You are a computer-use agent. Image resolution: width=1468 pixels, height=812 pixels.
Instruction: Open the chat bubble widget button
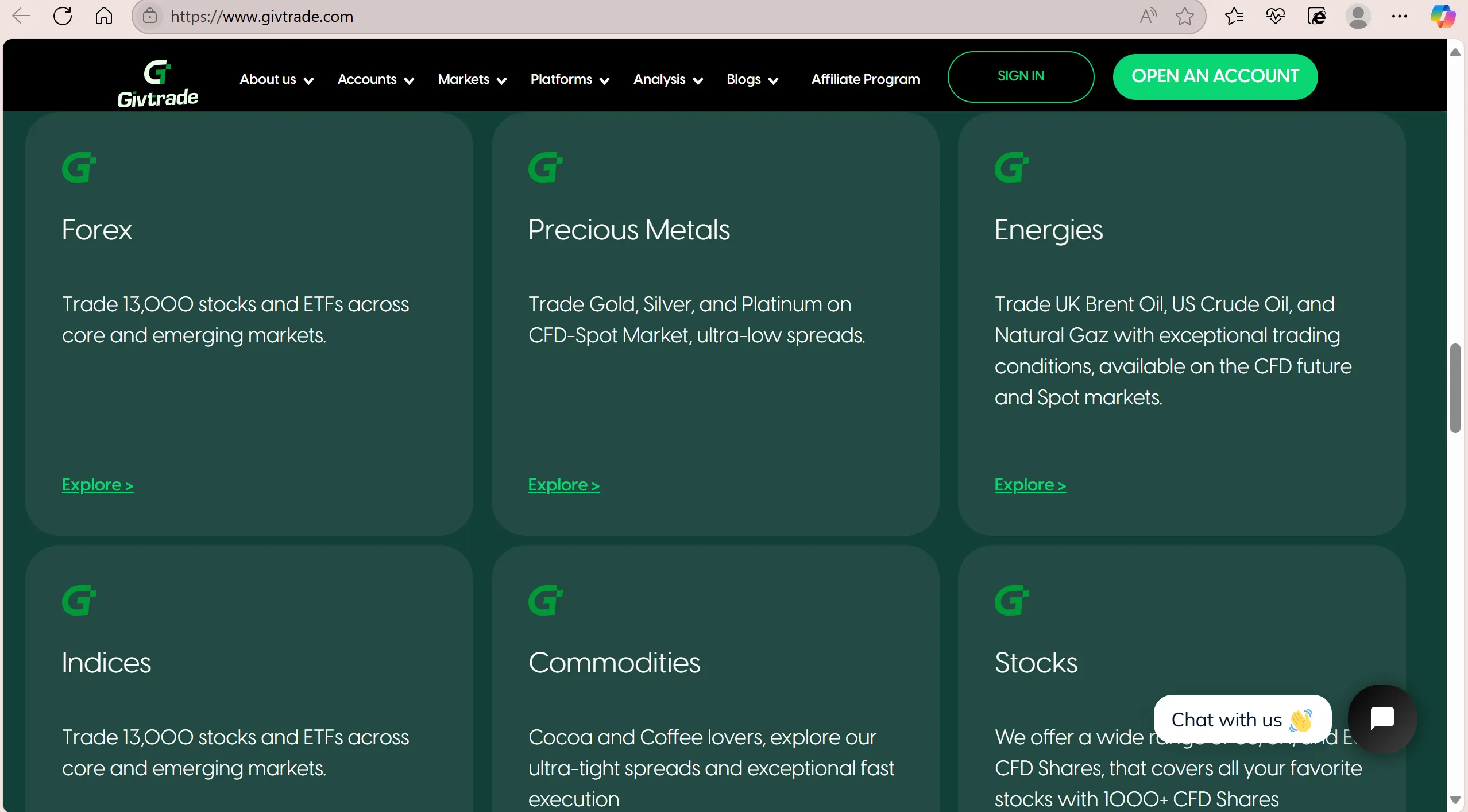pos(1382,718)
